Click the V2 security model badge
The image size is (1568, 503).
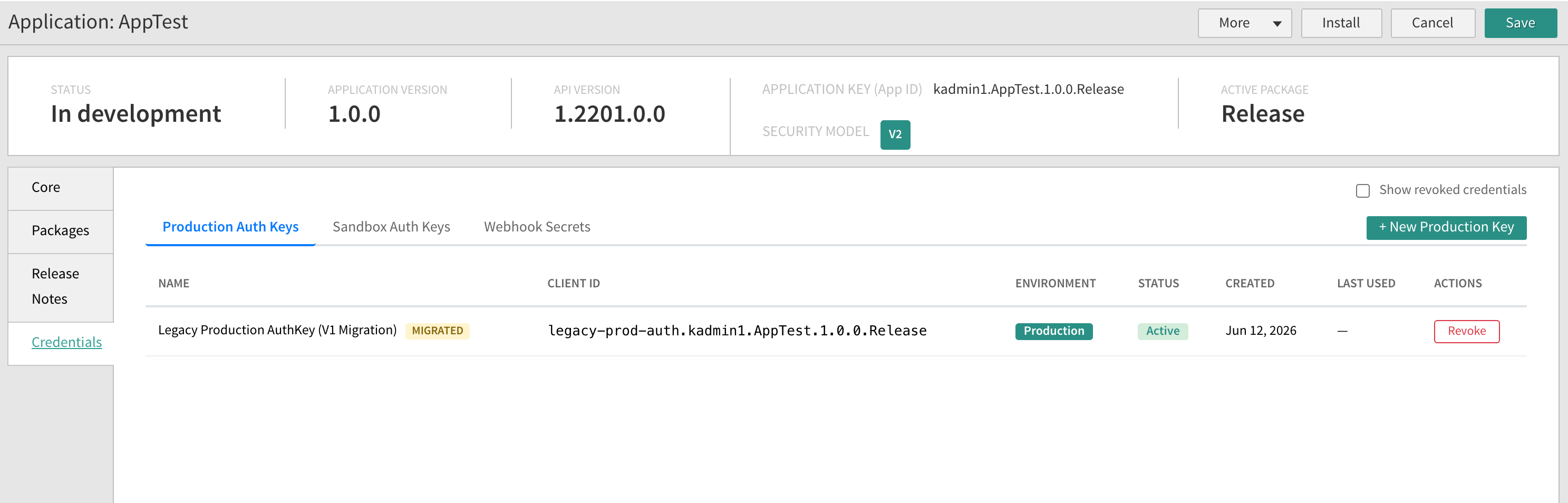(895, 134)
